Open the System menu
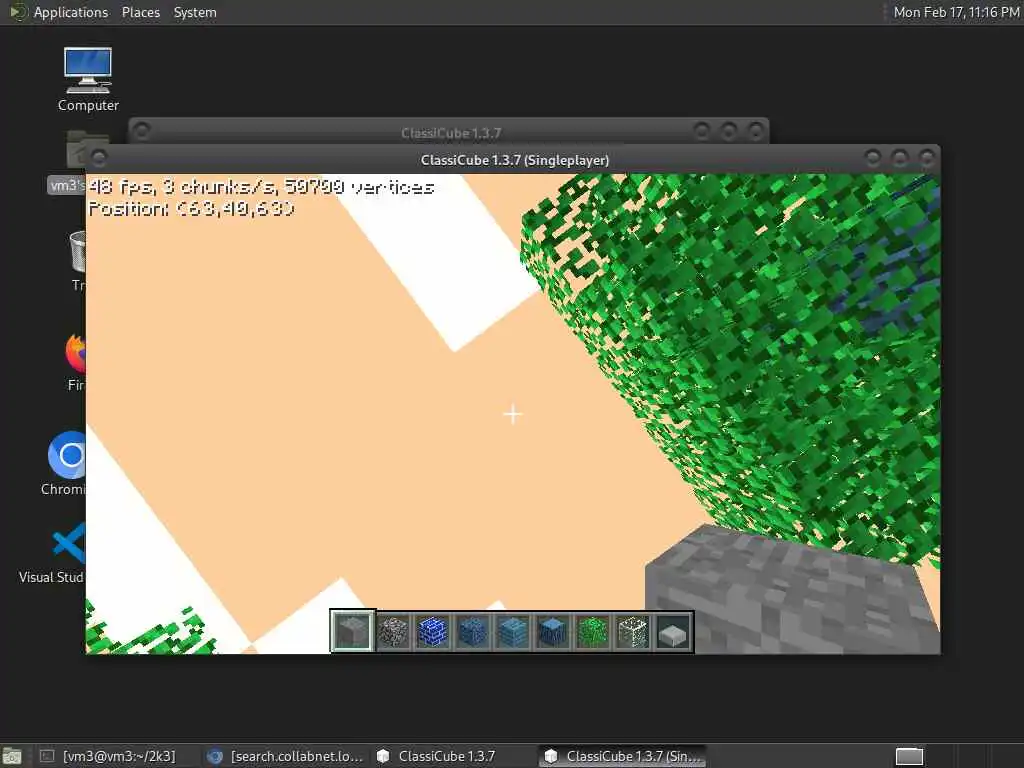The image size is (1024, 768). coord(195,12)
